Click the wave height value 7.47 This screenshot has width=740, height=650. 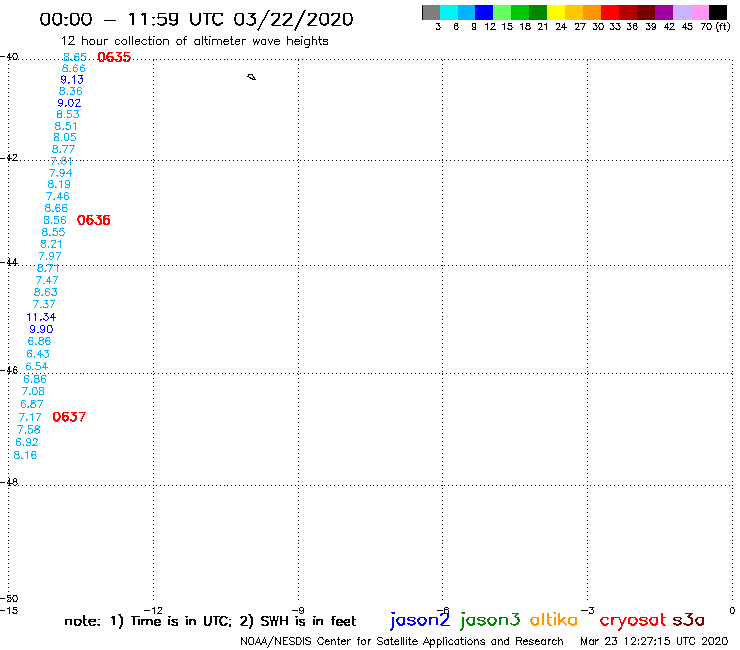[47, 280]
